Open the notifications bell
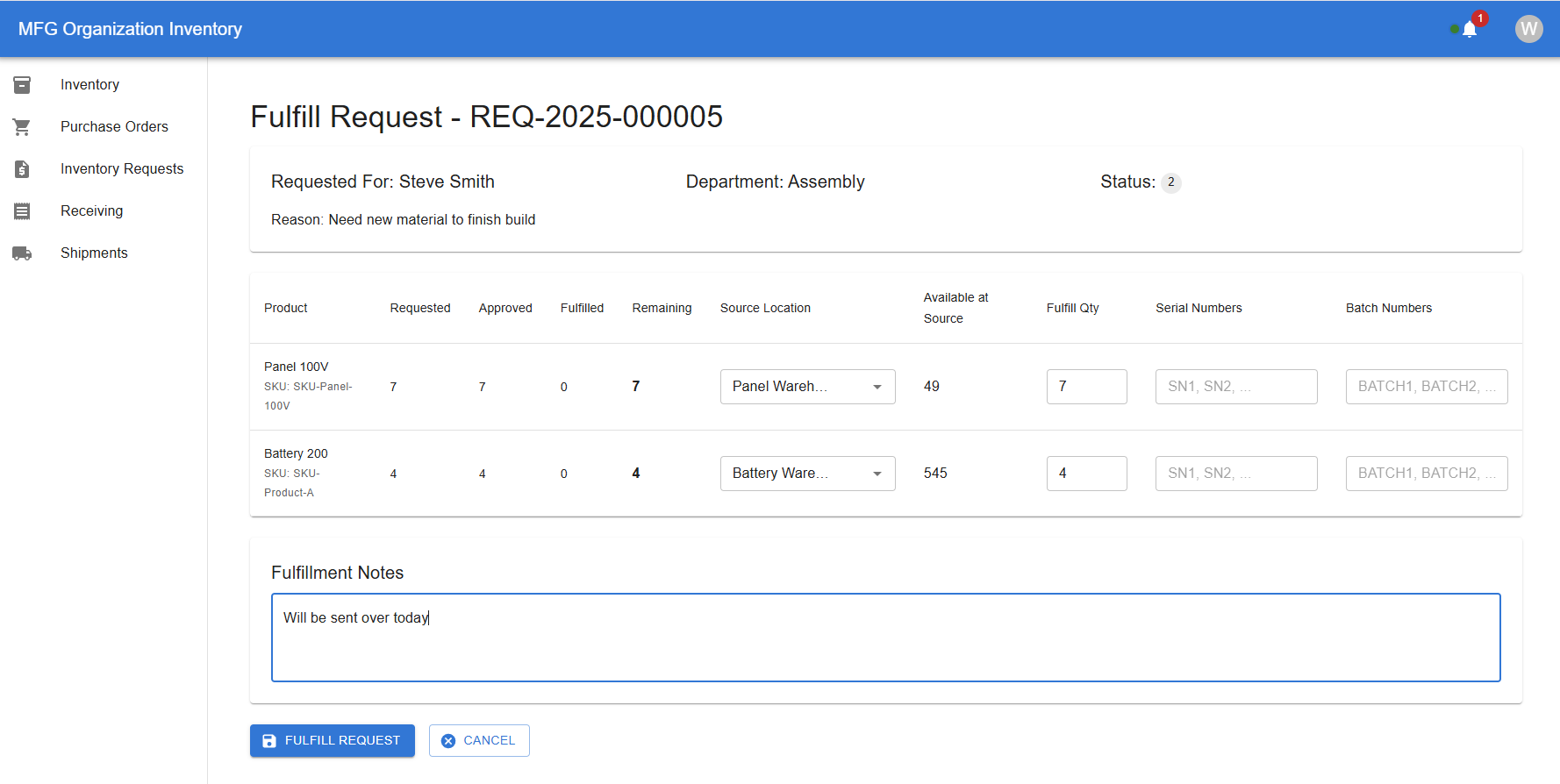The image size is (1560, 784). click(1470, 29)
